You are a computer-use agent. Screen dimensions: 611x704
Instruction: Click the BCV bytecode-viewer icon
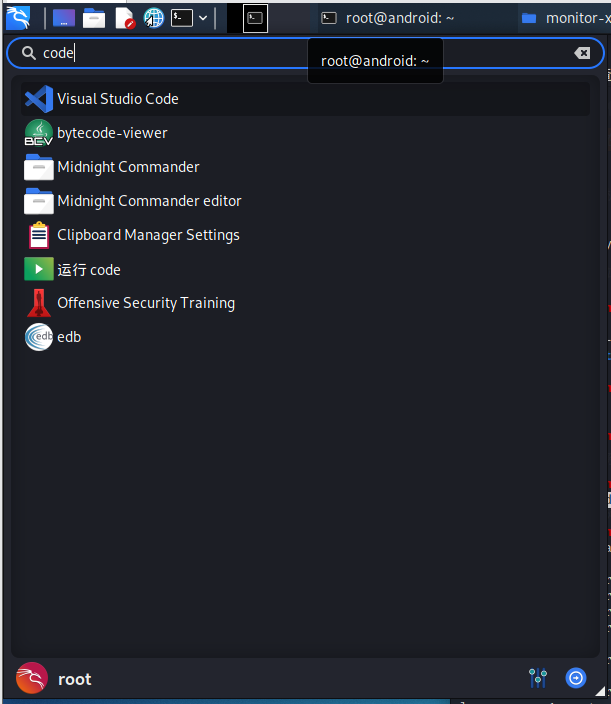tap(39, 133)
